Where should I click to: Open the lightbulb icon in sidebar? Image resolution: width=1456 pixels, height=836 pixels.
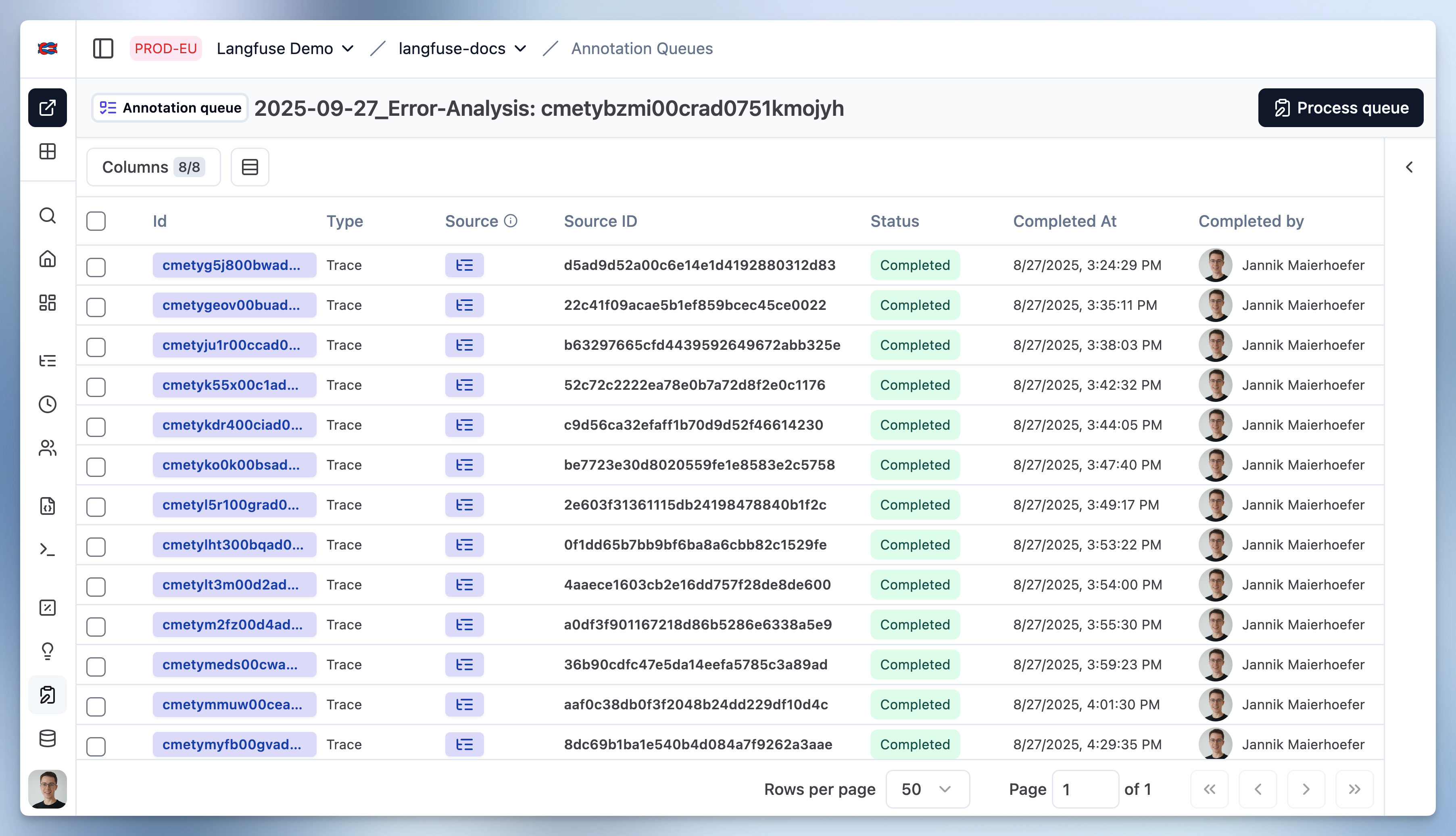(x=48, y=650)
